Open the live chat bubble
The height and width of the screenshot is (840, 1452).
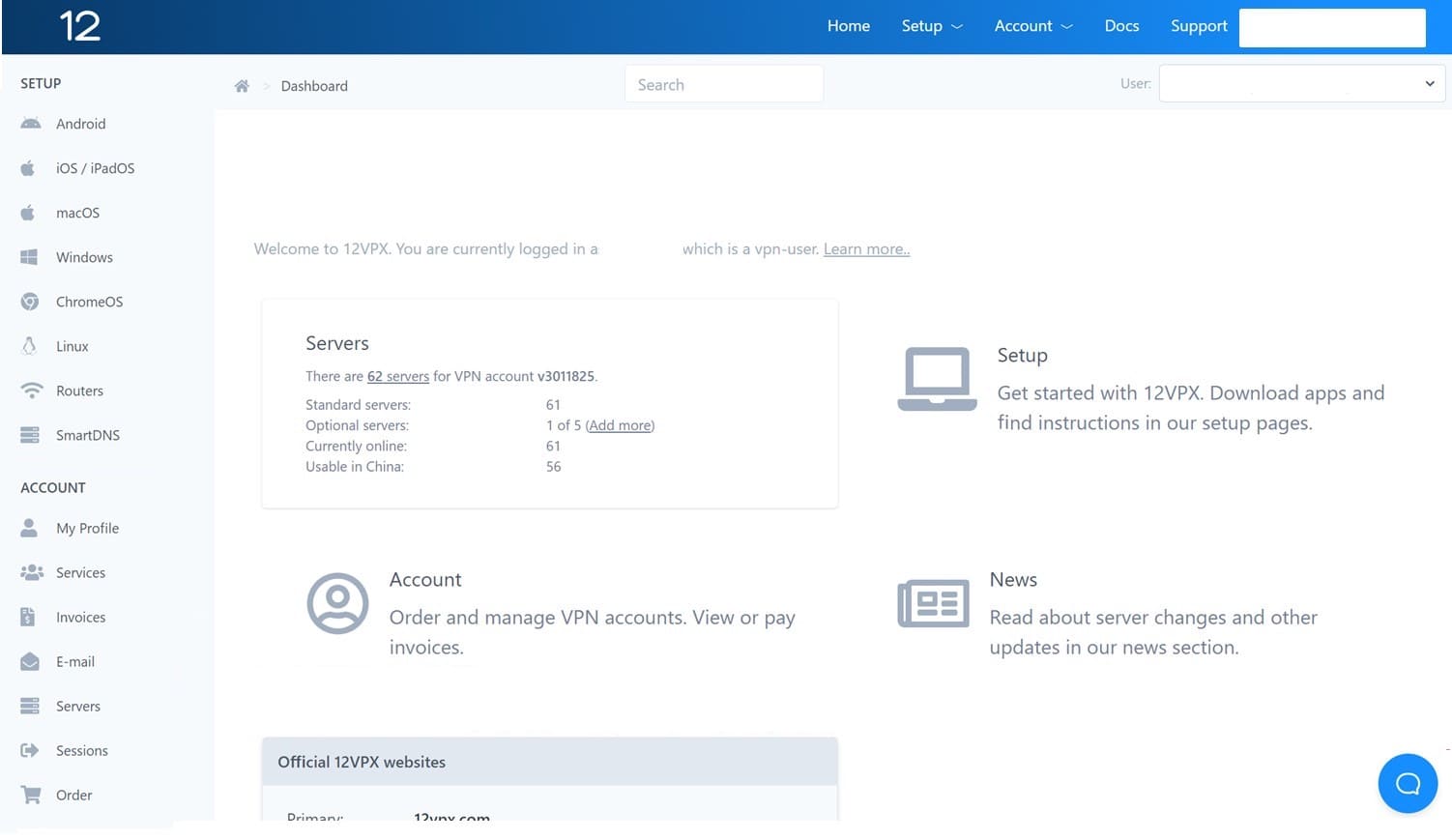1407,783
